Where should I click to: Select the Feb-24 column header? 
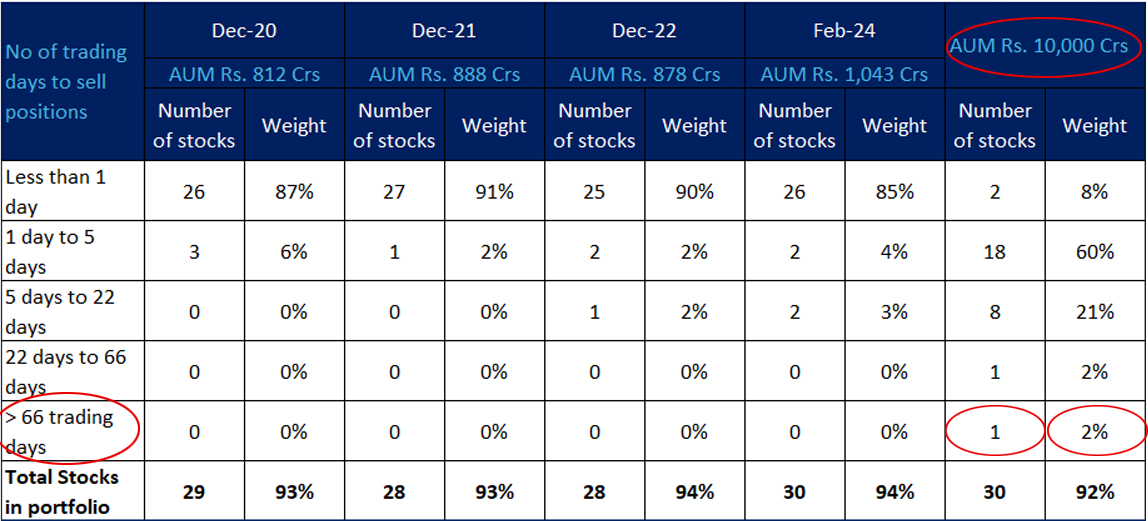(x=844, y=31)
